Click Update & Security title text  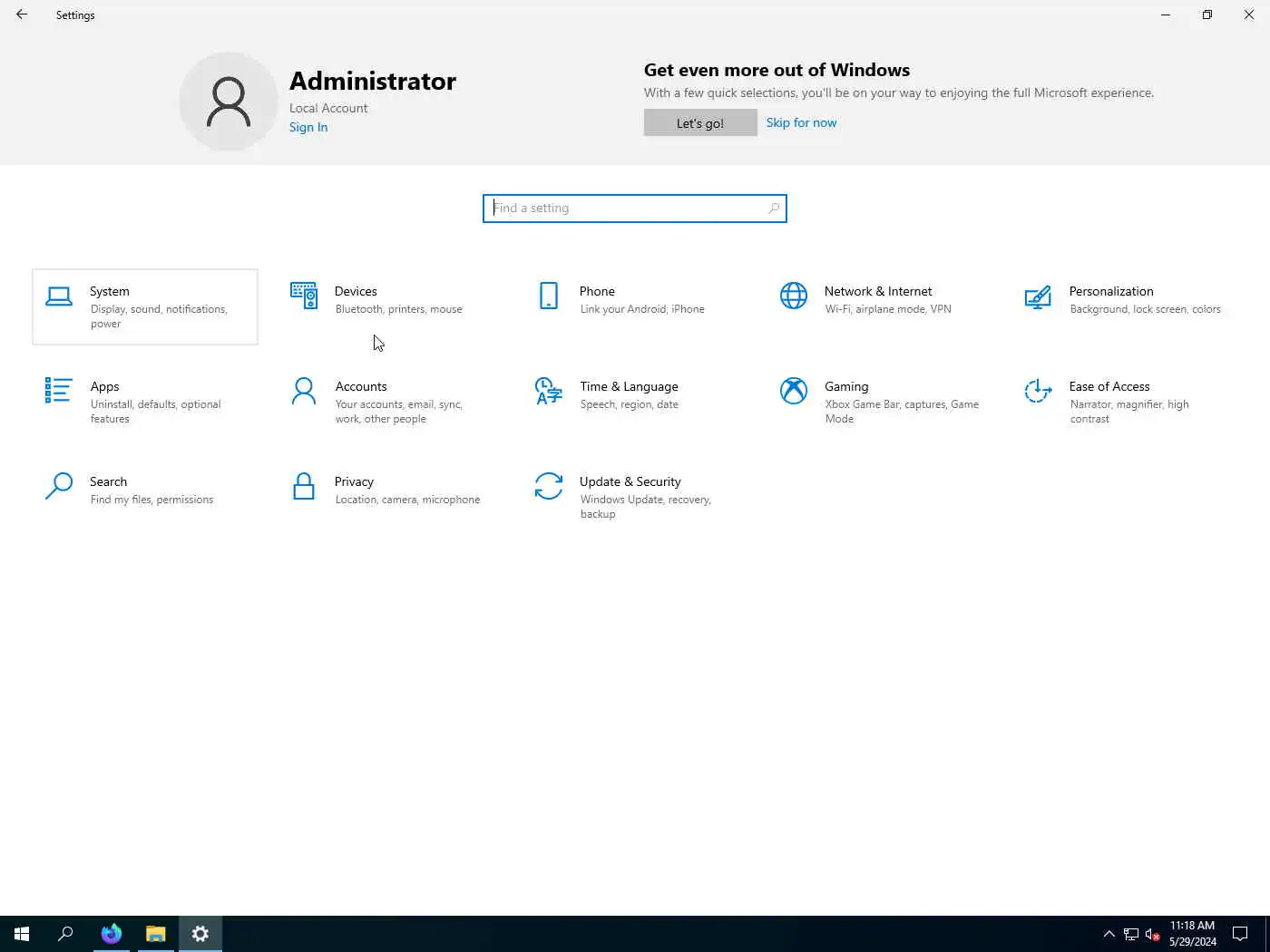pos(630,481)
